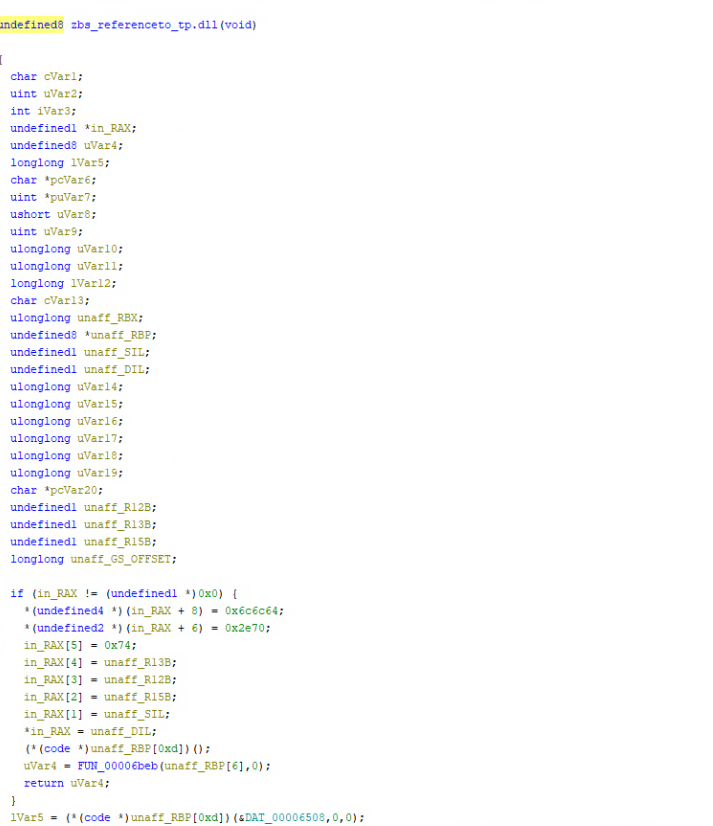Select the cVar1 variable declaration
The width and height of the screenshot is (713, 826).
pos(65,77)
